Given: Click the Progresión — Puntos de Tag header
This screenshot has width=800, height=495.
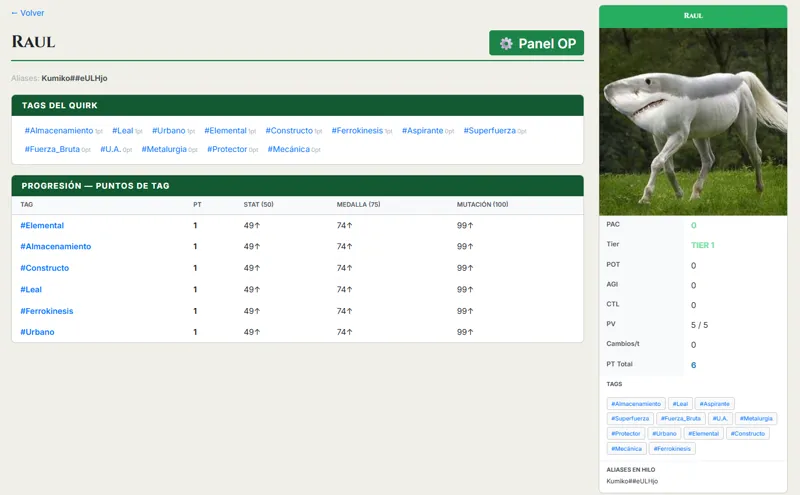Looking at the screenshot, I should click(297, 186).
